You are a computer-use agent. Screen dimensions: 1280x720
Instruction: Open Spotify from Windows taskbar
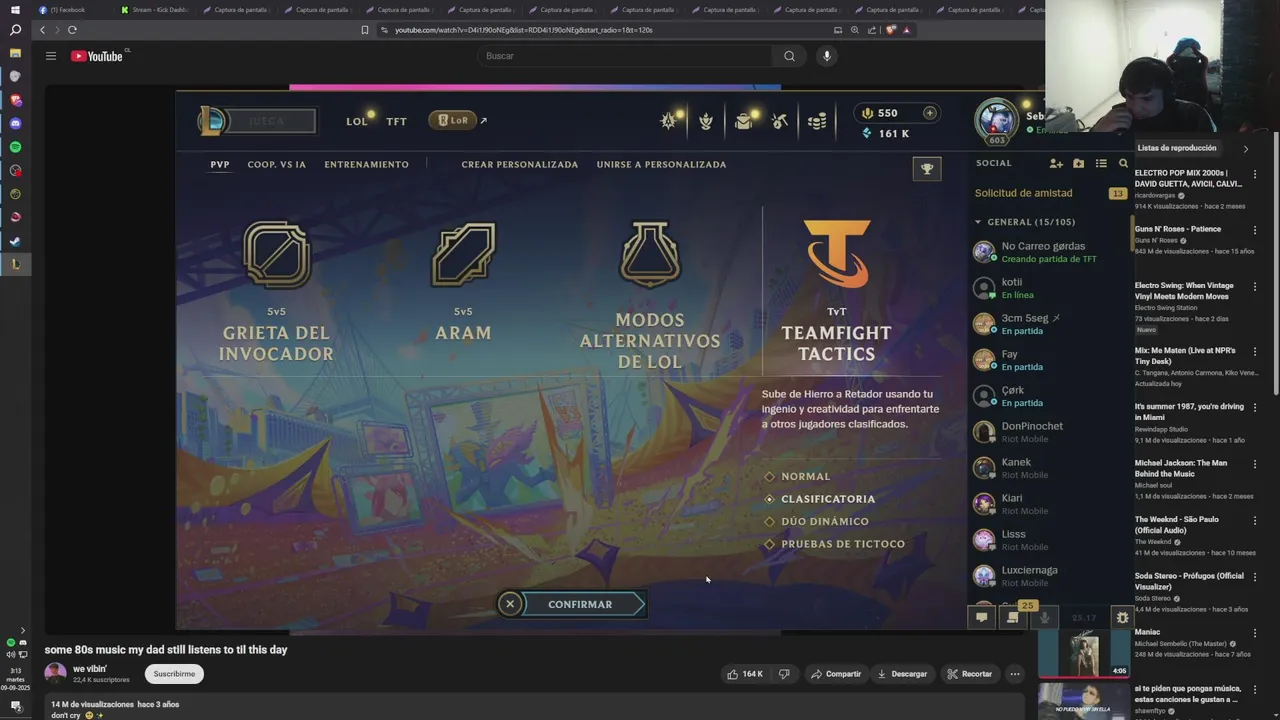[x=15, y=147]
